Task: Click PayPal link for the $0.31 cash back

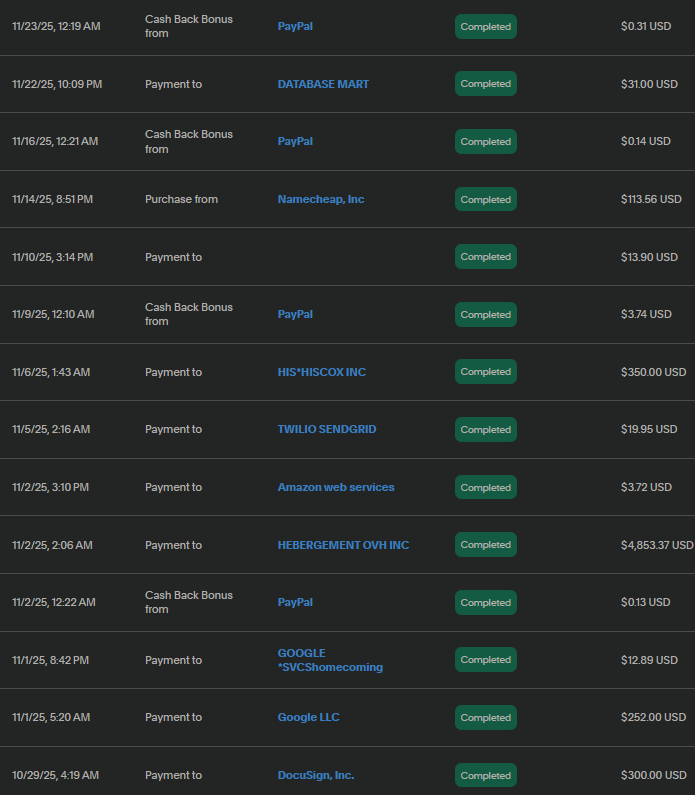Action: (295, 26)
